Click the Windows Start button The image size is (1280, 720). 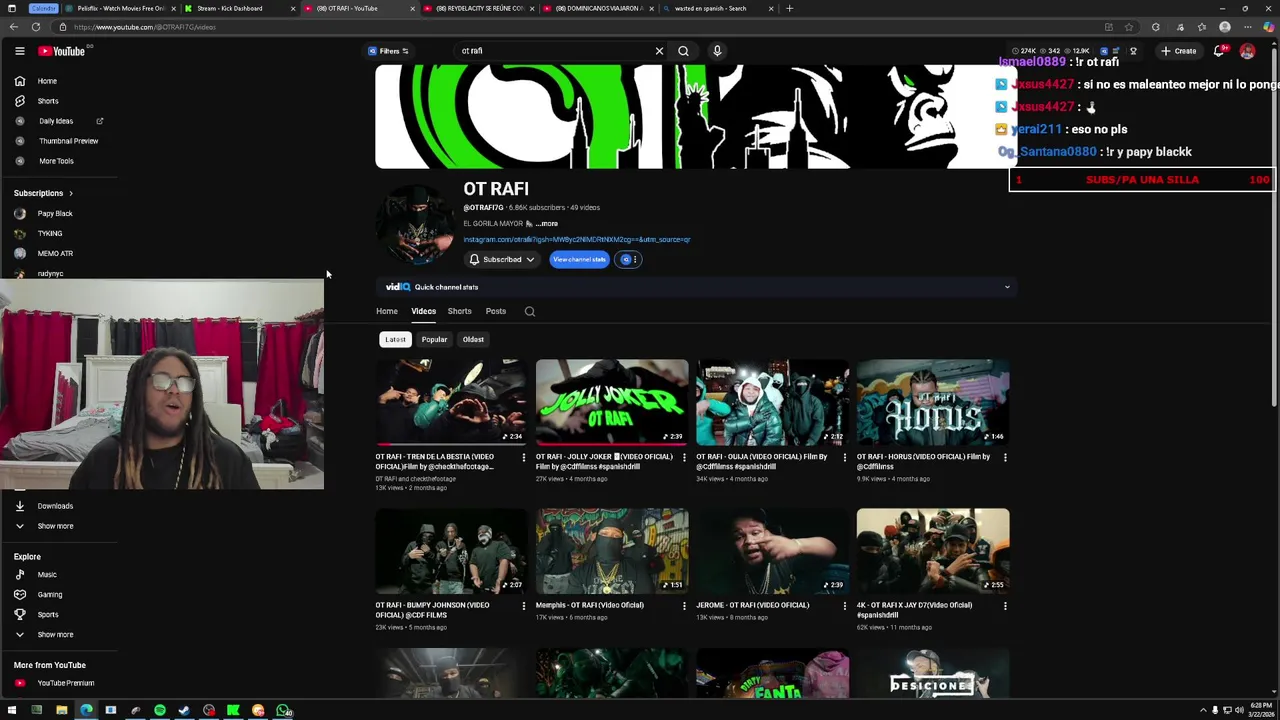(12, 711)
